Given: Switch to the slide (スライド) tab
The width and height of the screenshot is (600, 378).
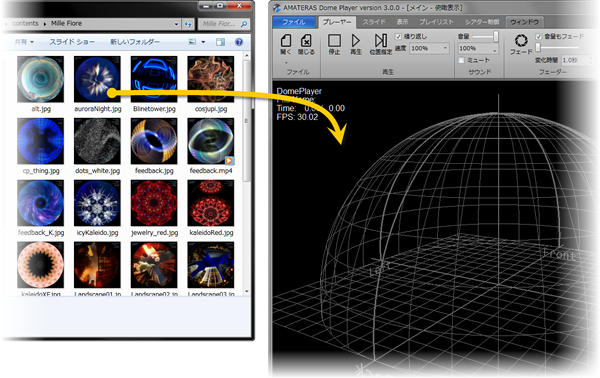Looking at the screenshot, I should 374,22.
